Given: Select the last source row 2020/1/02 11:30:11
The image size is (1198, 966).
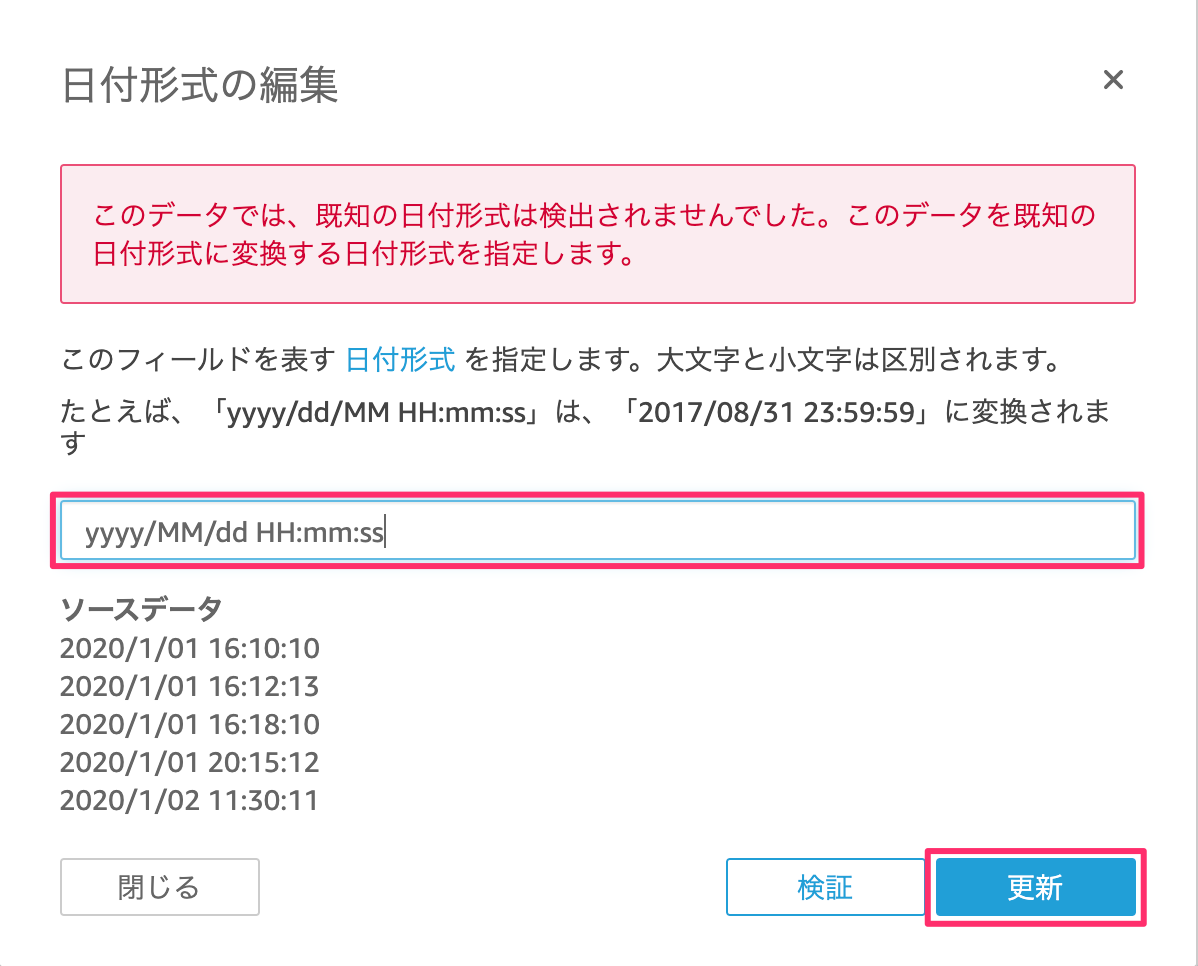Looking at the screenshot, I should click(189, 802).
